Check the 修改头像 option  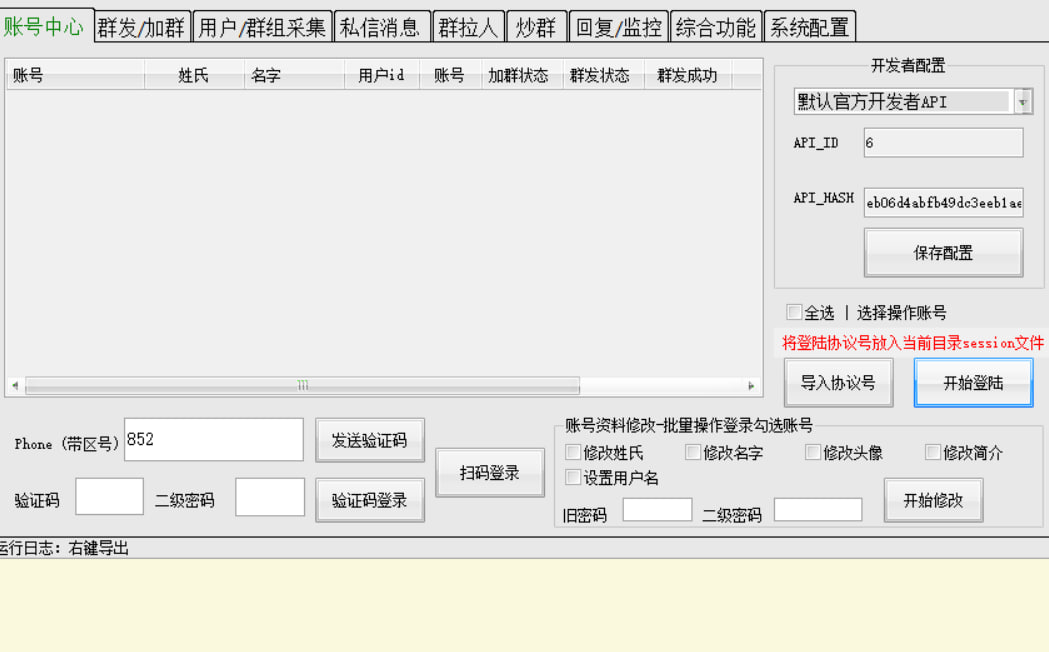813,453
